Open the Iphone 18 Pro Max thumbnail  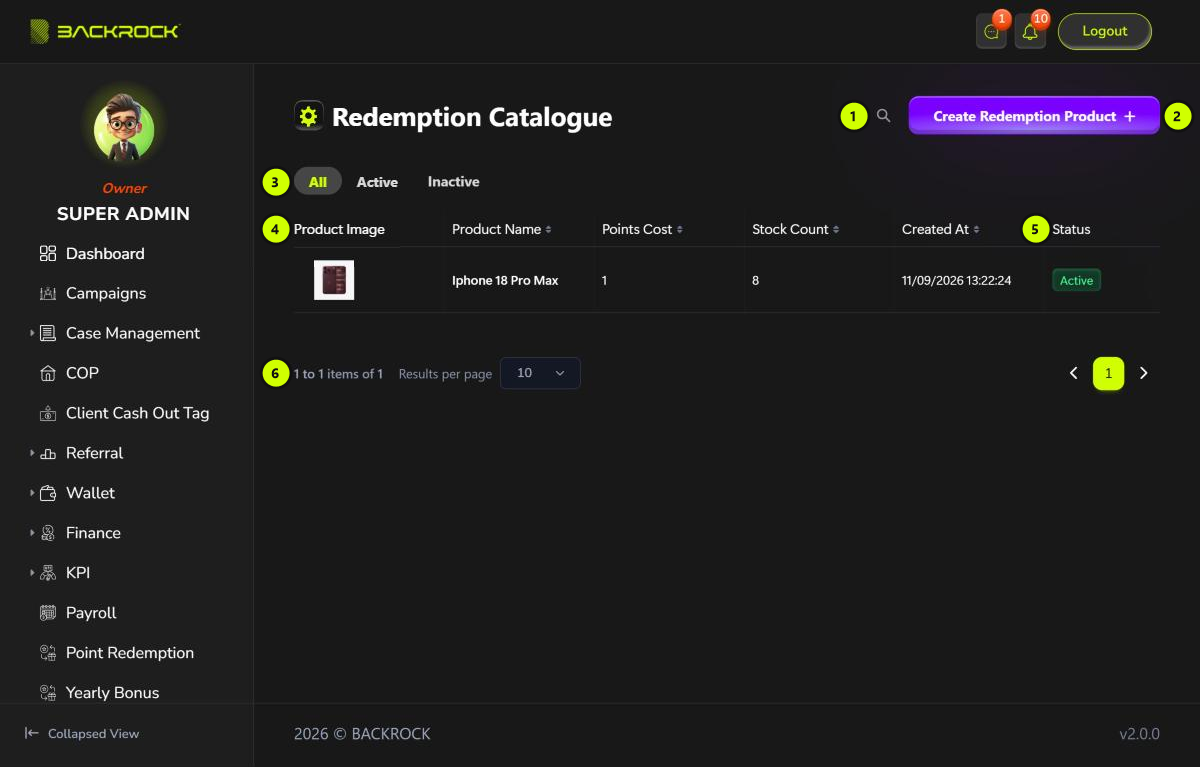coord(334,280)
